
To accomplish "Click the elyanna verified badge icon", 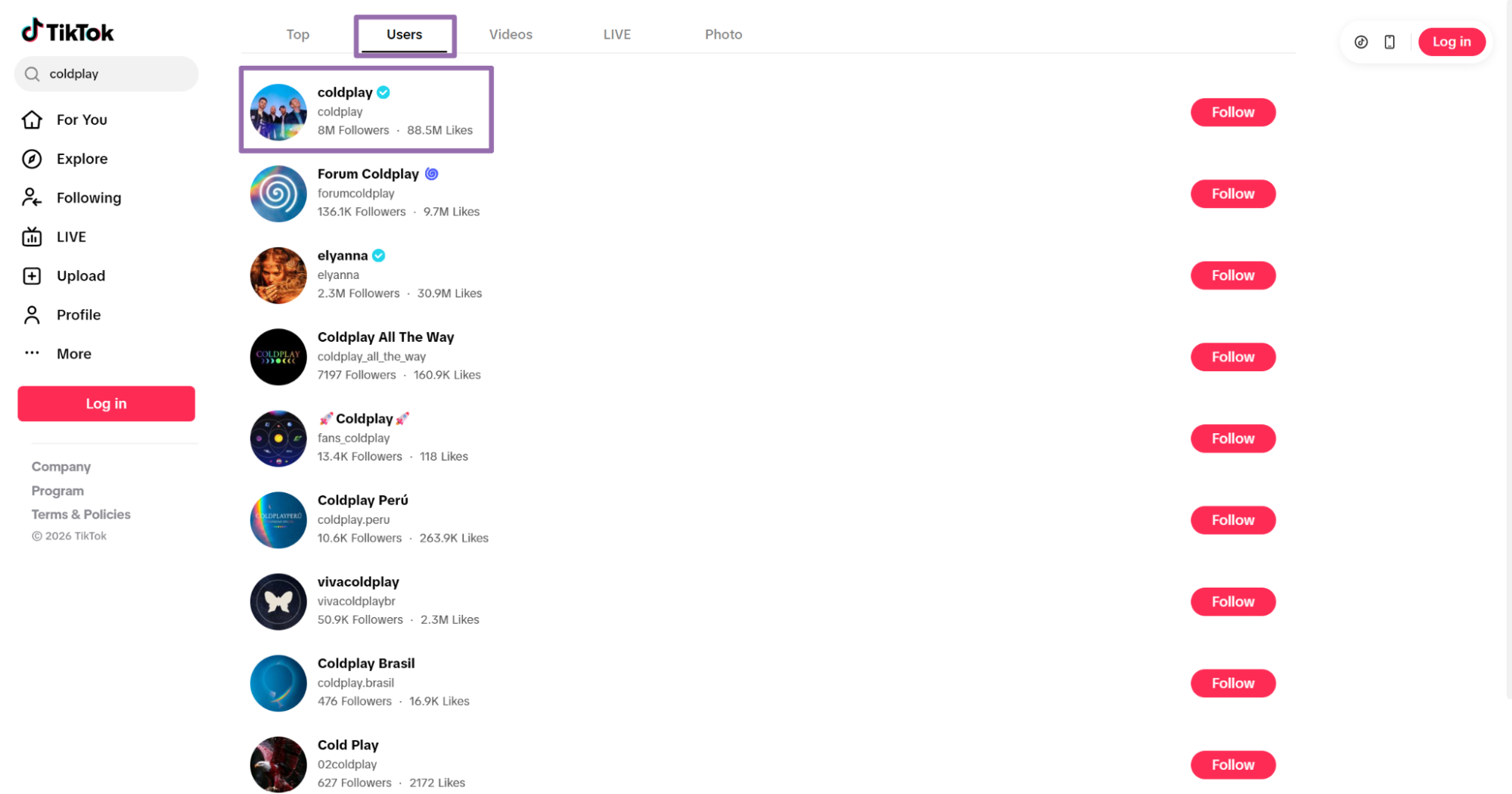I will point(379,256).
